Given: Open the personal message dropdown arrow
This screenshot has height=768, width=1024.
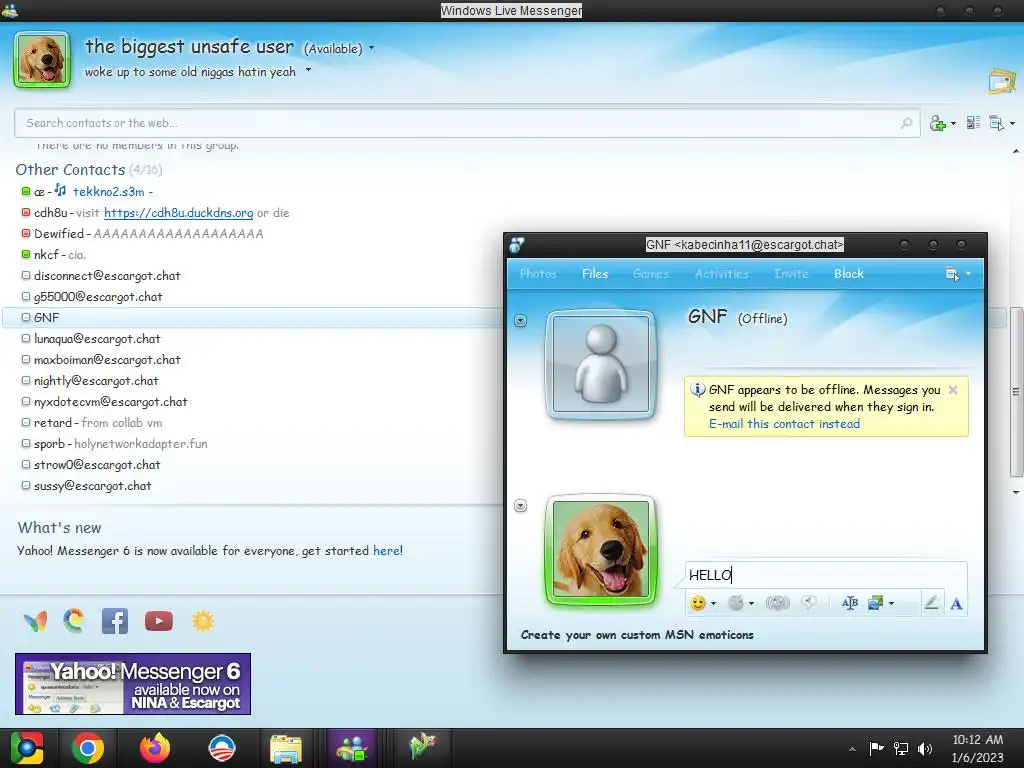Looking at the screenshot, I should (x=308, y=70).
